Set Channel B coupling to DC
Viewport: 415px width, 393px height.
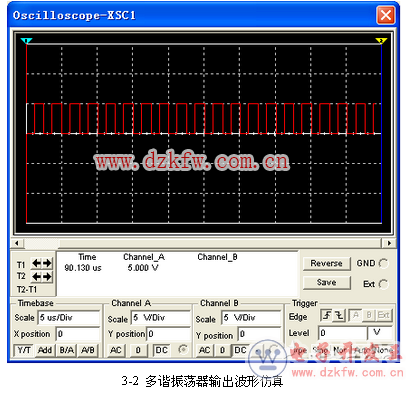click(240, 350)
